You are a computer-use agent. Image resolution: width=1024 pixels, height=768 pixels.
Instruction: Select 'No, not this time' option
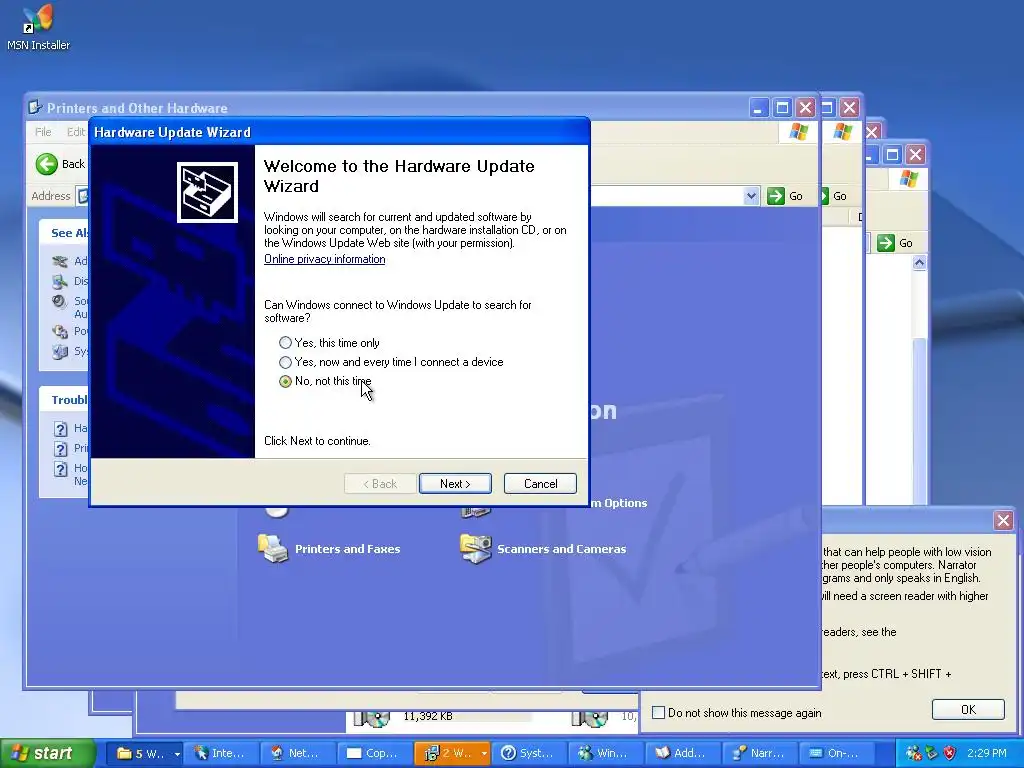[x=325, y=381]
